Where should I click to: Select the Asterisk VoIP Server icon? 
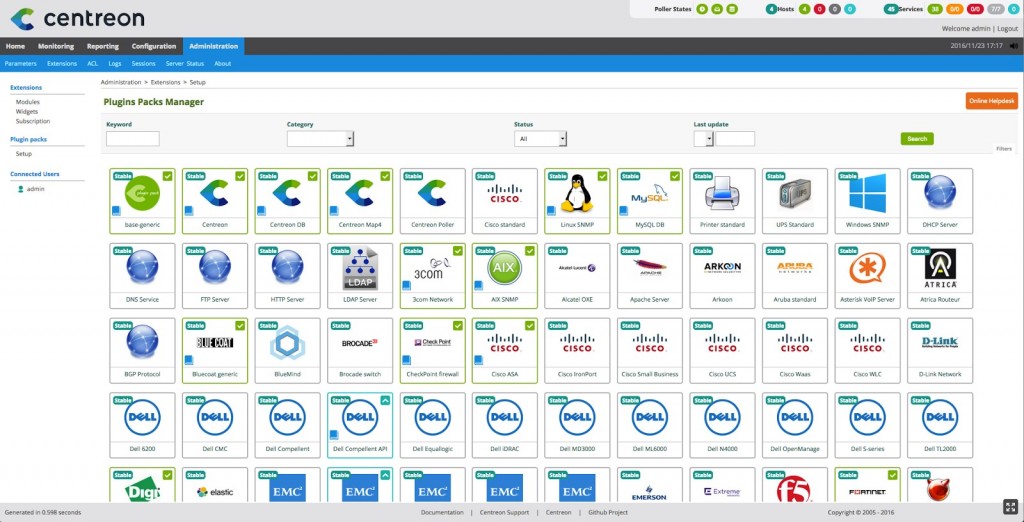coord(868,267)
